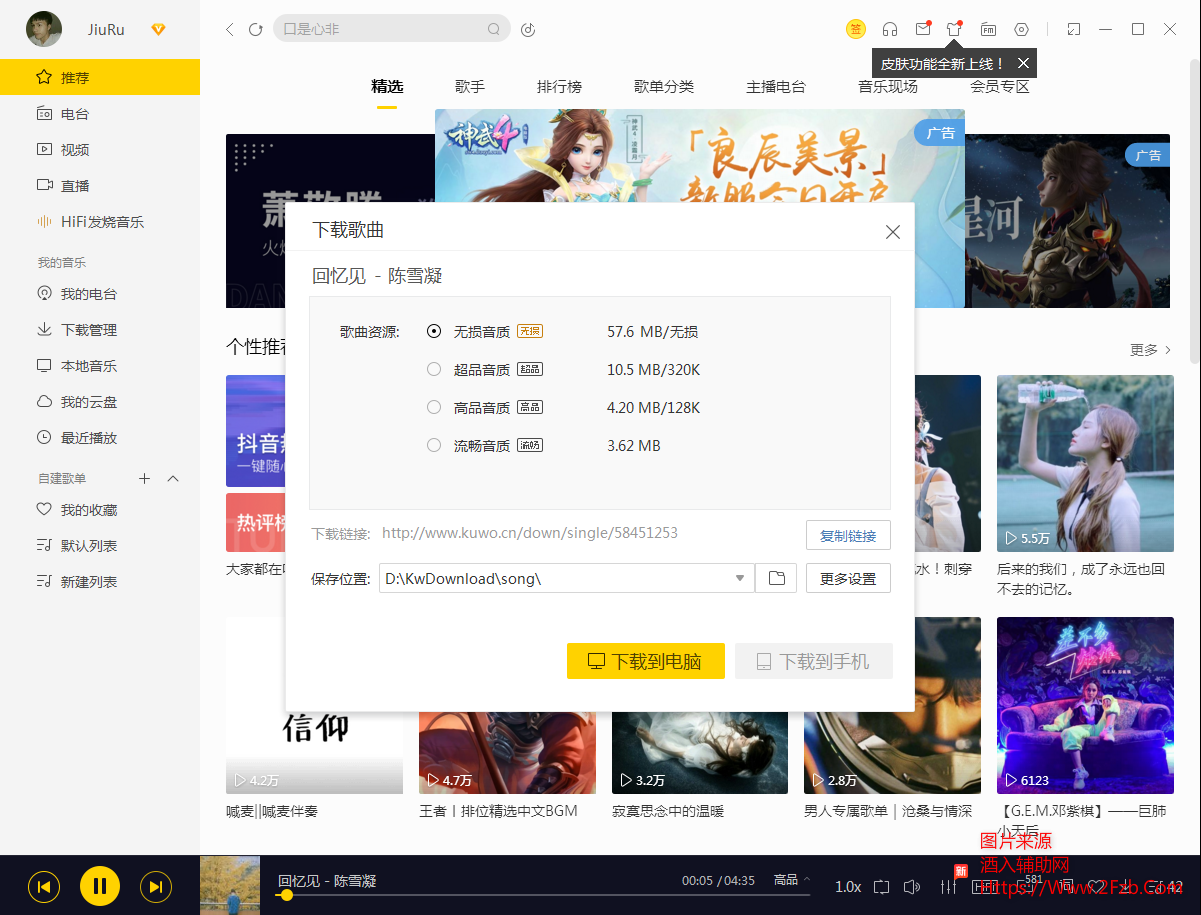The image size is (1201, 915).
Task: Switch to the 排行榜 tab
Action: pos(560,87)
